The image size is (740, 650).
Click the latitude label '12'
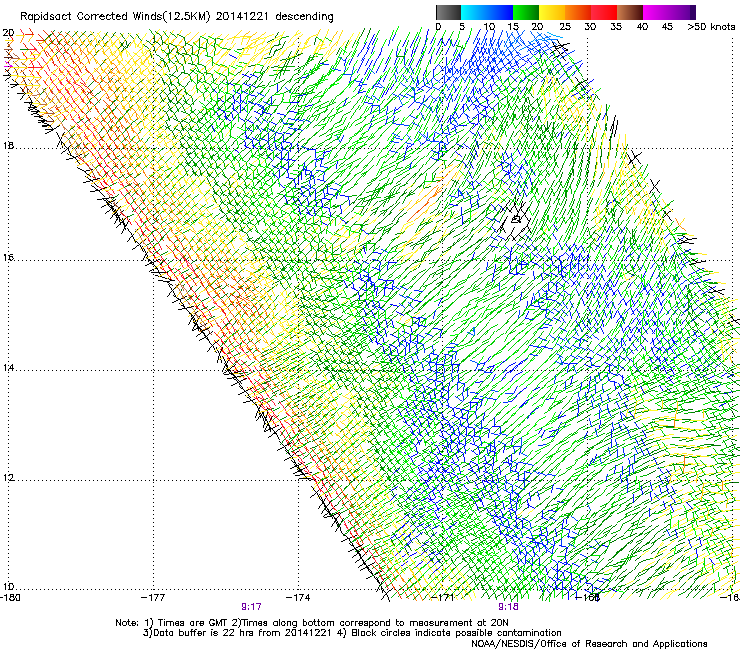[x=8, y=478]
